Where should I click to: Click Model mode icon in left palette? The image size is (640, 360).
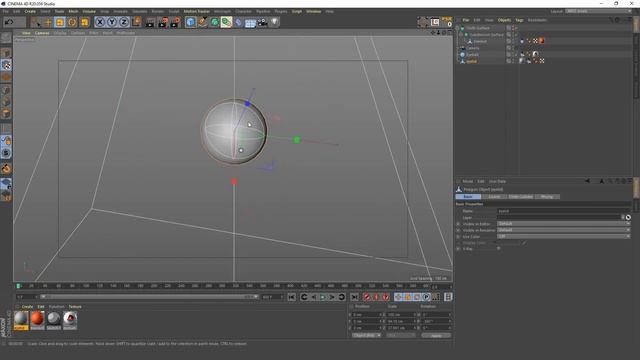6,53
